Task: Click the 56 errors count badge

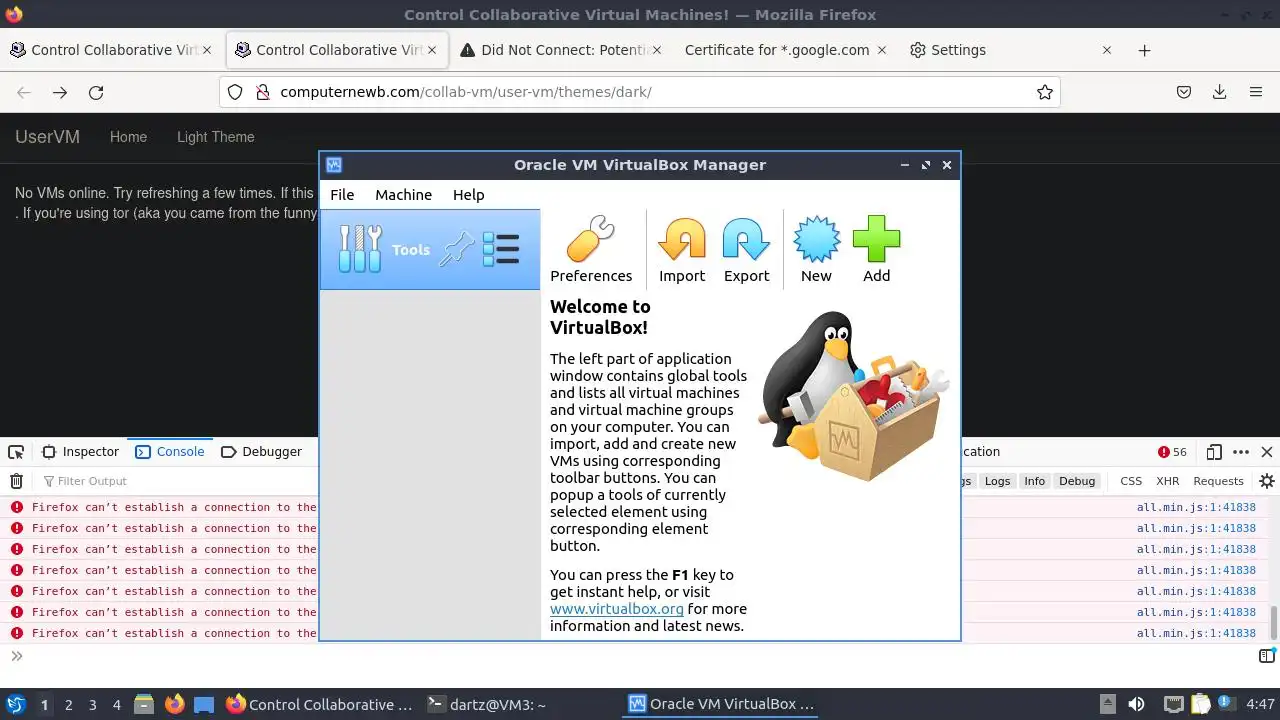Action: click(x=1172, y=452)
